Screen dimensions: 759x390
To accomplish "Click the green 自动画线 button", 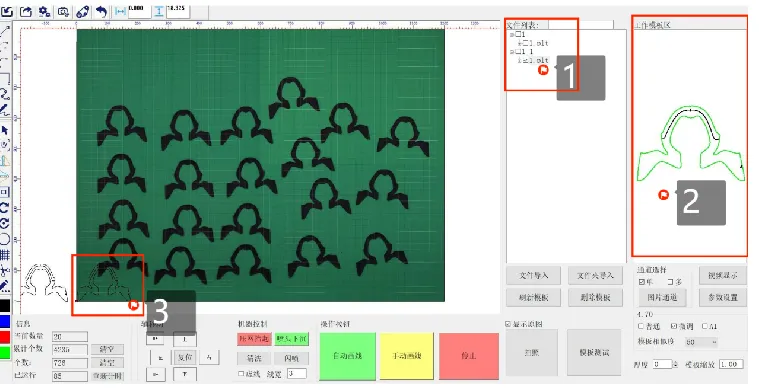I will pyautogui.click(x=348, y=356).
